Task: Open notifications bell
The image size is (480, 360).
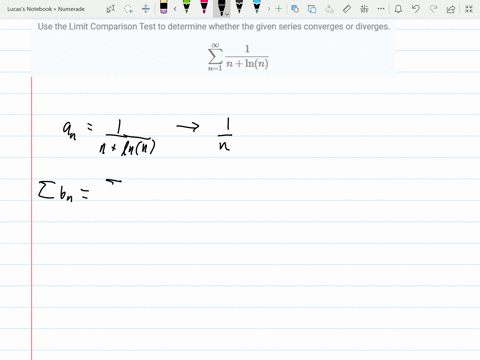Action: click(x=398, y=9)
